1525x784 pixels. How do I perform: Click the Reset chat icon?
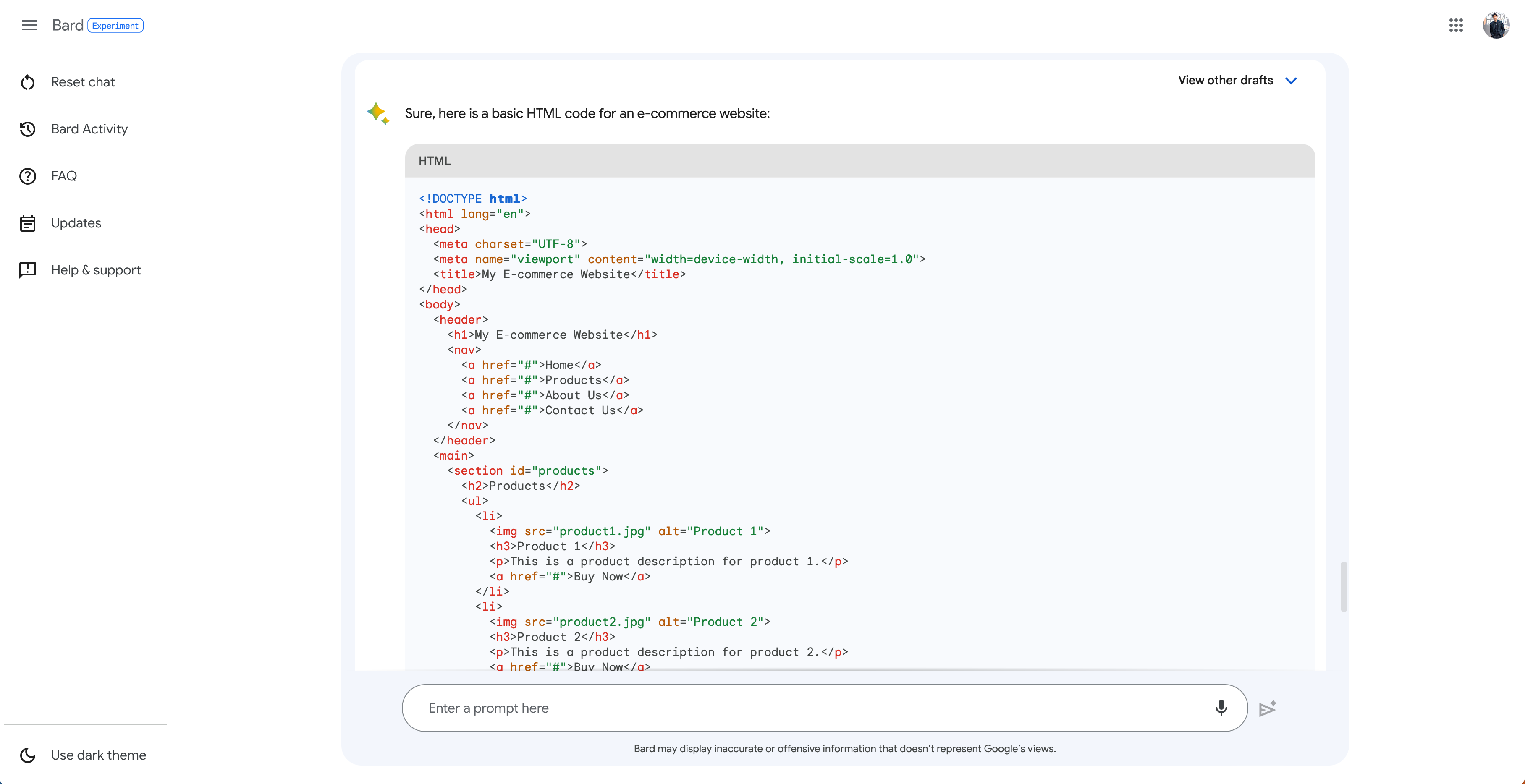pos(28,82)
